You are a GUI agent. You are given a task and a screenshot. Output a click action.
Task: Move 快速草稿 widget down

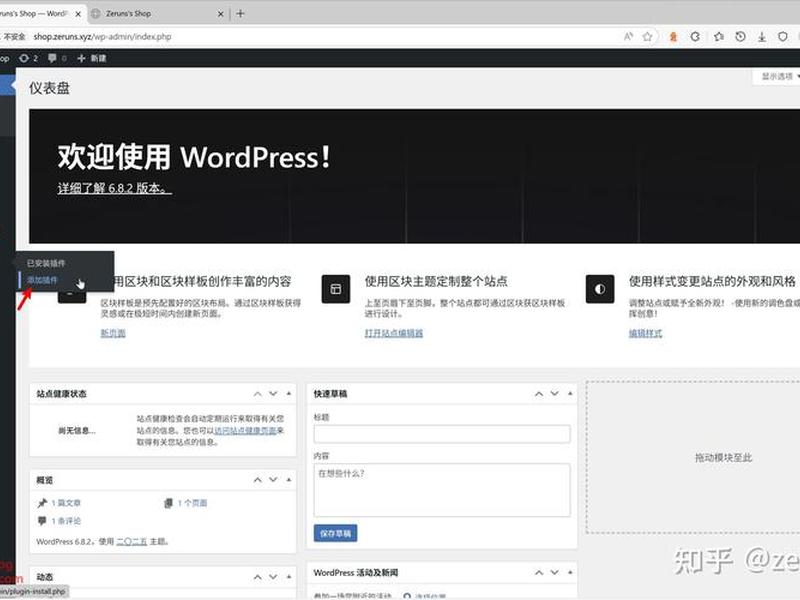coord(555,394)
